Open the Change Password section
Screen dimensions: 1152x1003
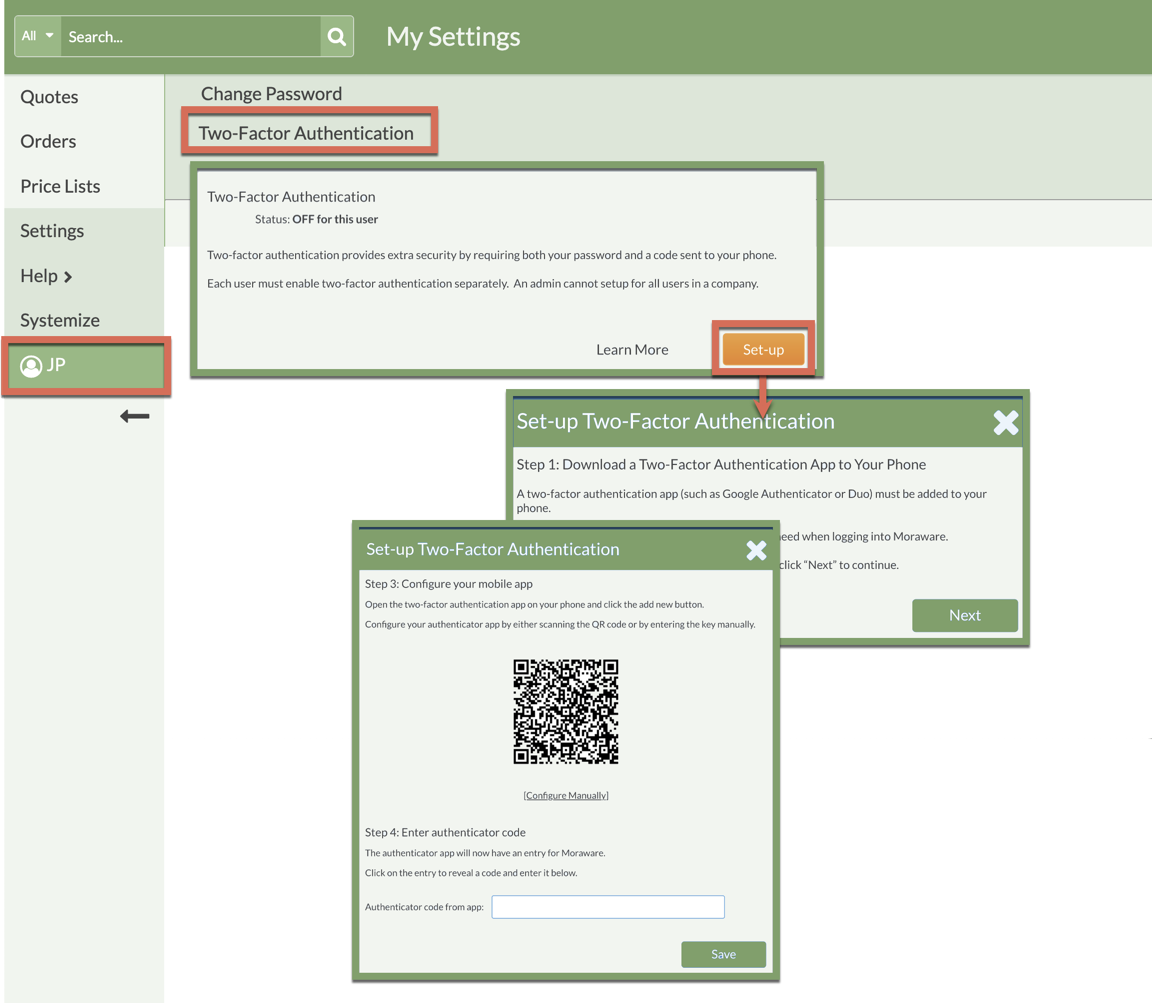[x=271, y=93]
